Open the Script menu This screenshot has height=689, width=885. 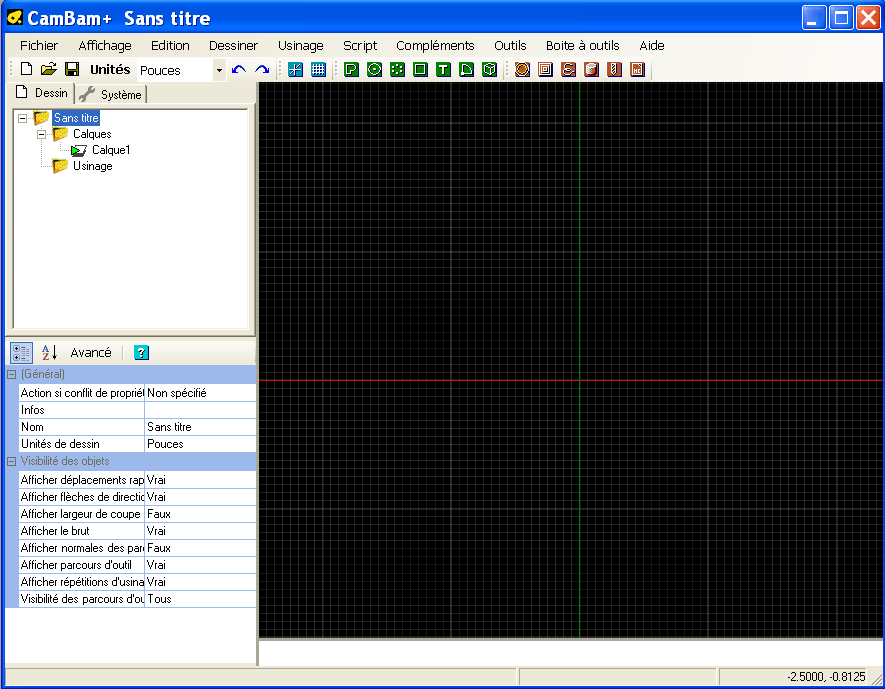click(360, 46)
